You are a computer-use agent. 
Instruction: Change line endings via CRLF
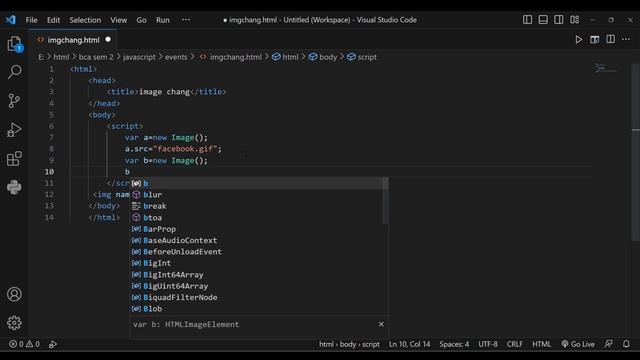515,344
